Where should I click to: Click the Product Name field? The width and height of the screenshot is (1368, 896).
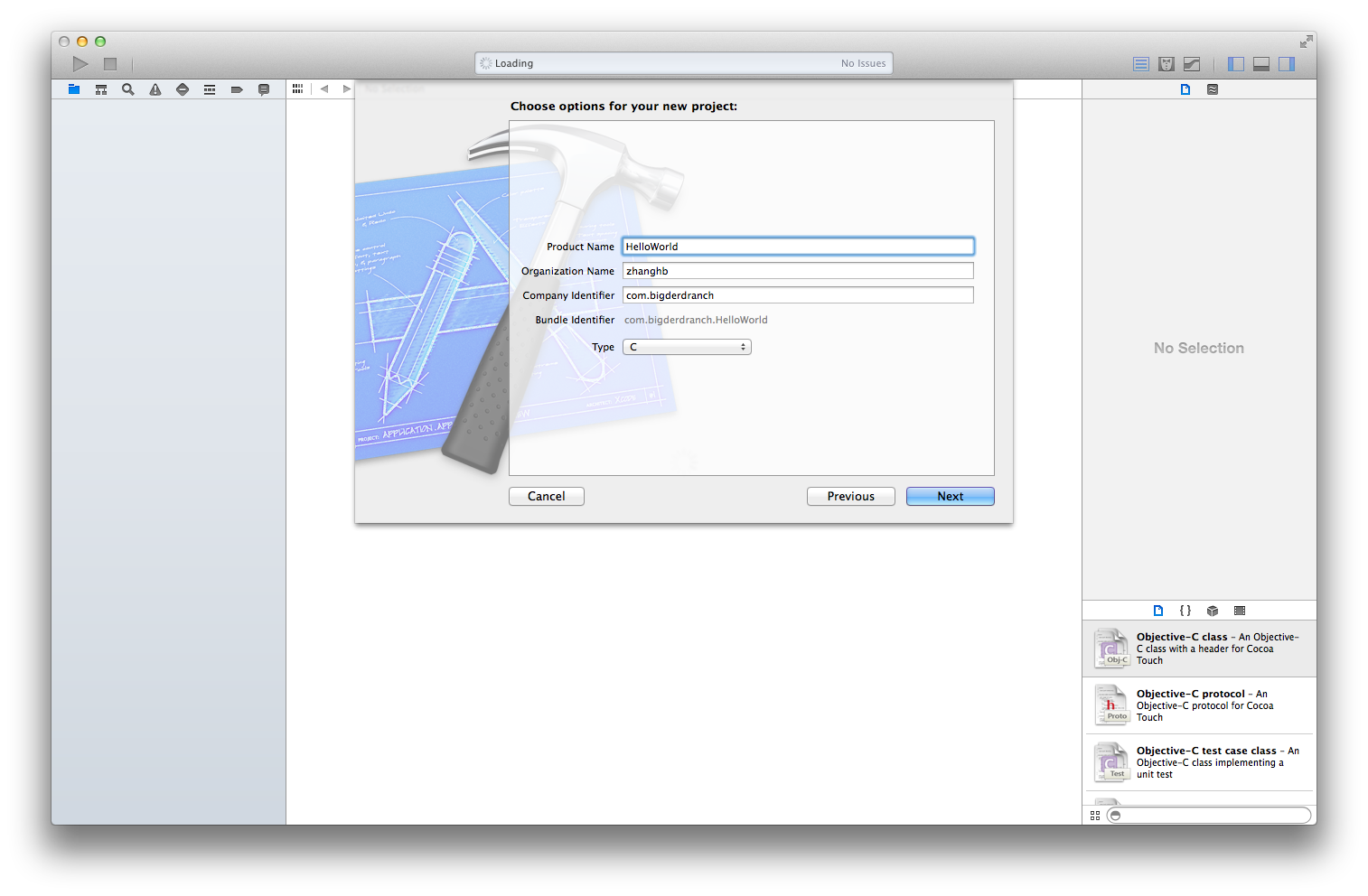point(798,247)
